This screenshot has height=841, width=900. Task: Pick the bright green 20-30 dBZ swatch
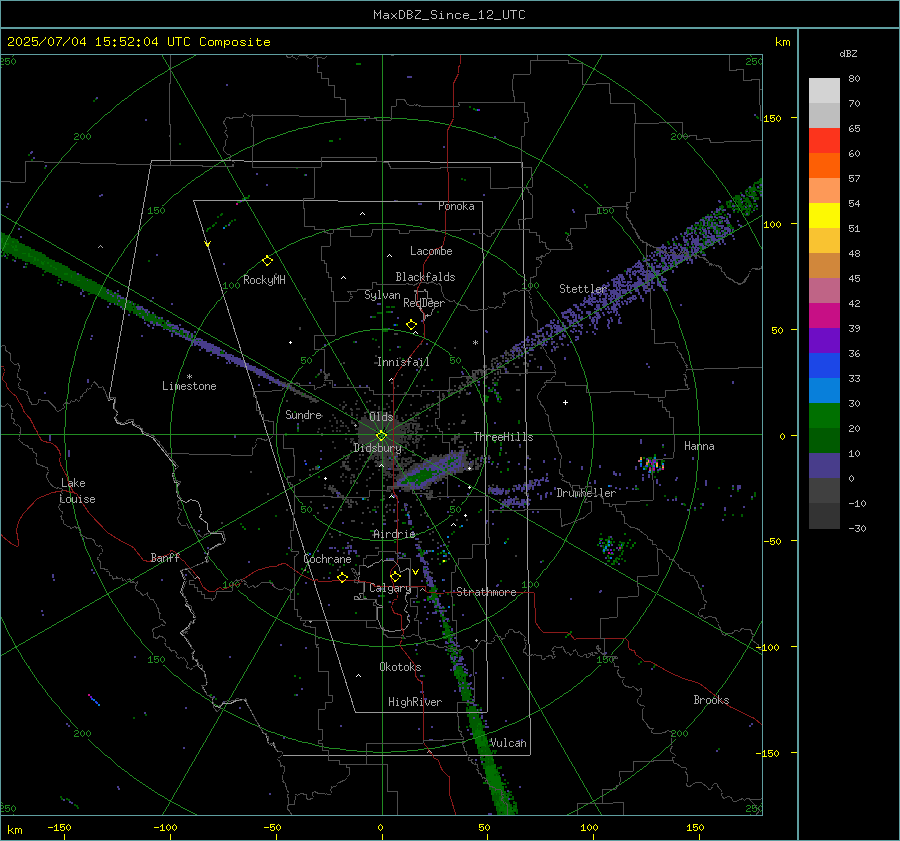coord(824,416)
